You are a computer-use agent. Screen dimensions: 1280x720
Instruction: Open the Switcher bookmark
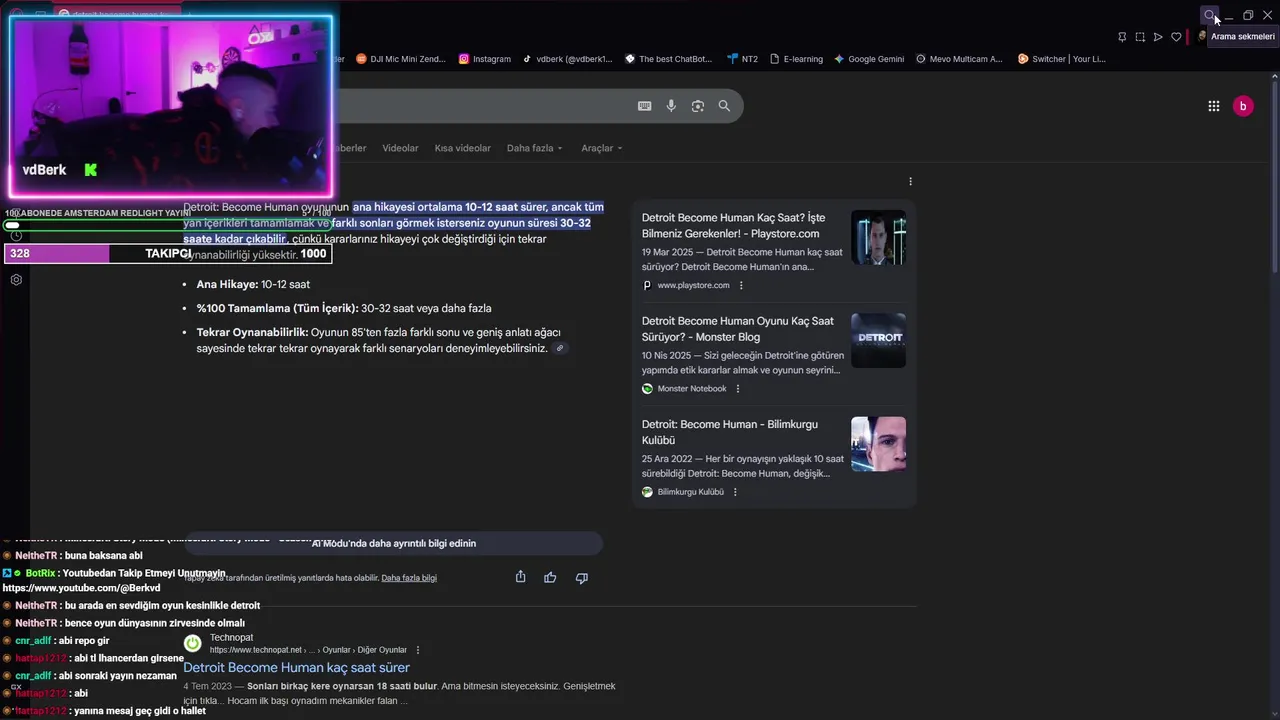[x=1062, y=59]
